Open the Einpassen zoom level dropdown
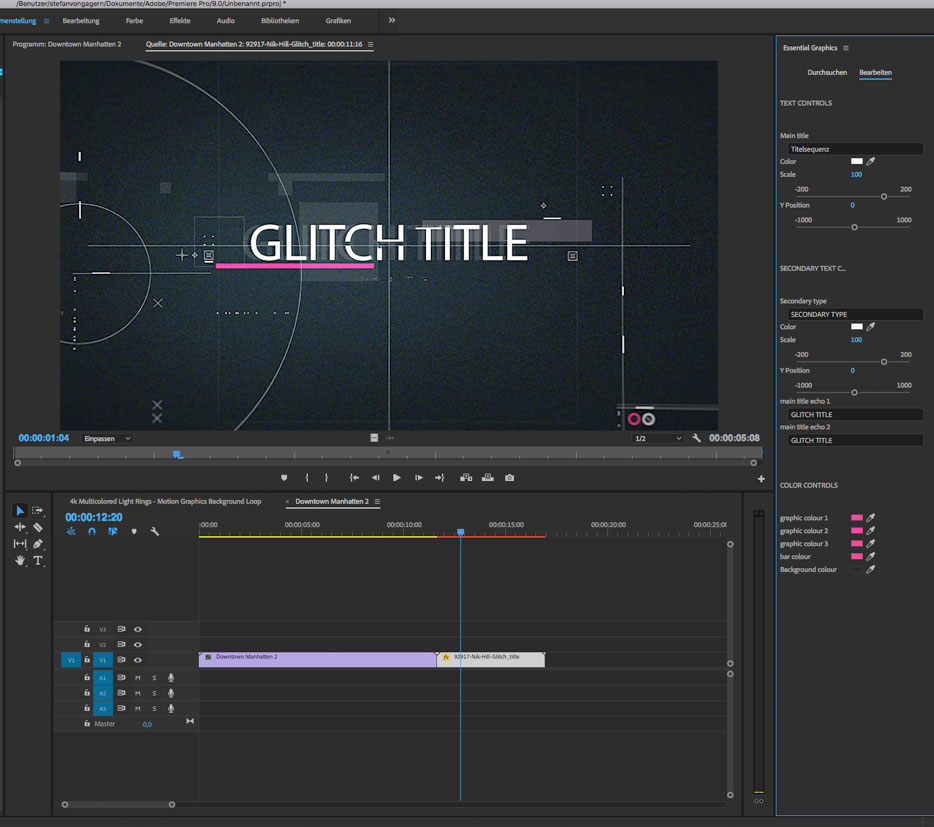934x827 pixels. click(x=107, y=439)
